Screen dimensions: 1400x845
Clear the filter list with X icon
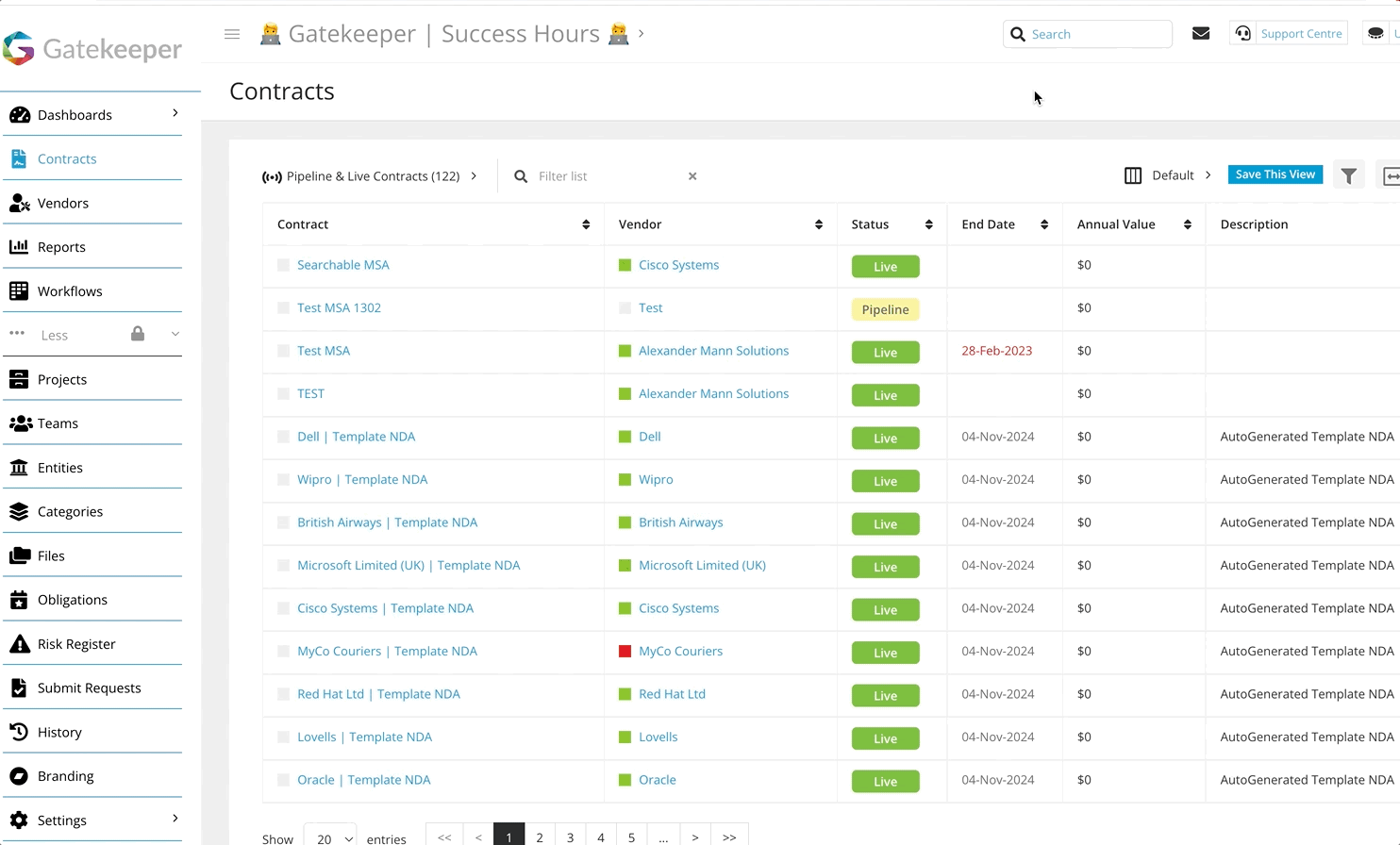click(692, 176)
